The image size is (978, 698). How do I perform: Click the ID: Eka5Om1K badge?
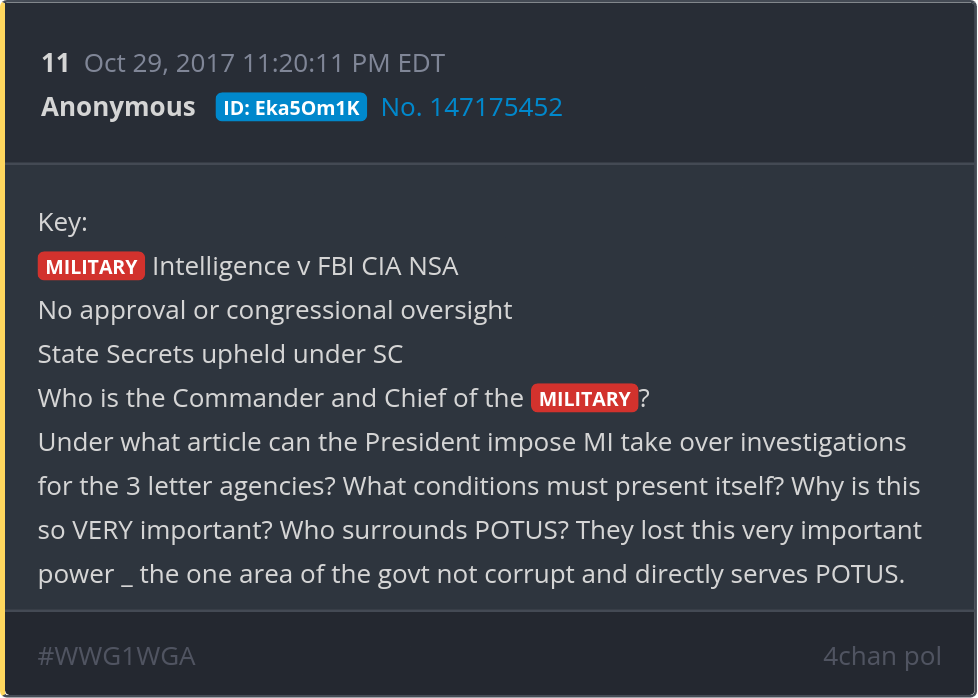click(x=291, y=107)
